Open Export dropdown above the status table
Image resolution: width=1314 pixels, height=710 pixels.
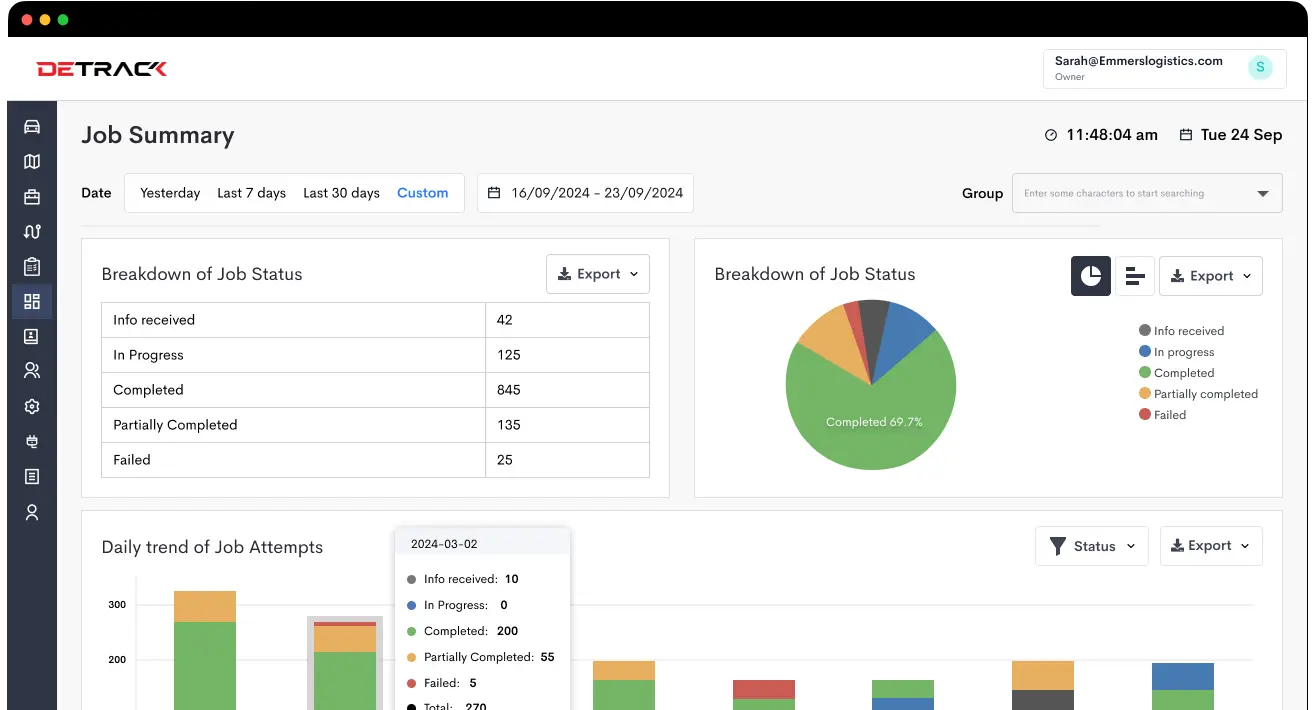tap(598, 274)
